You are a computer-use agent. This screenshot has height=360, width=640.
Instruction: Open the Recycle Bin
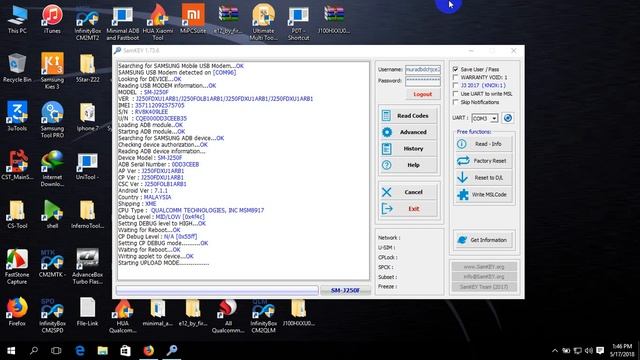[x=17, y=68]
